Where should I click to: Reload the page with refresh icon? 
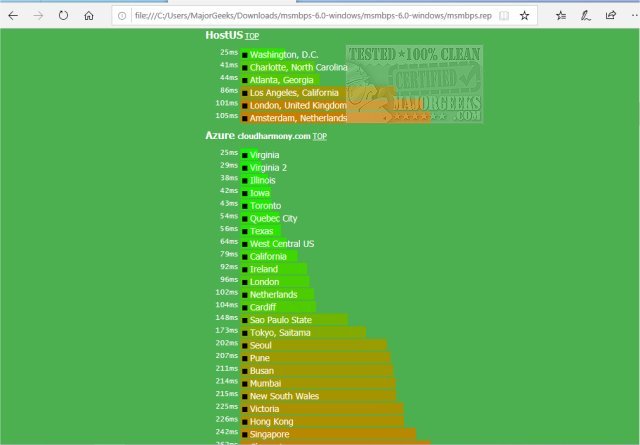pyautogui.click(x=63, y=16)
